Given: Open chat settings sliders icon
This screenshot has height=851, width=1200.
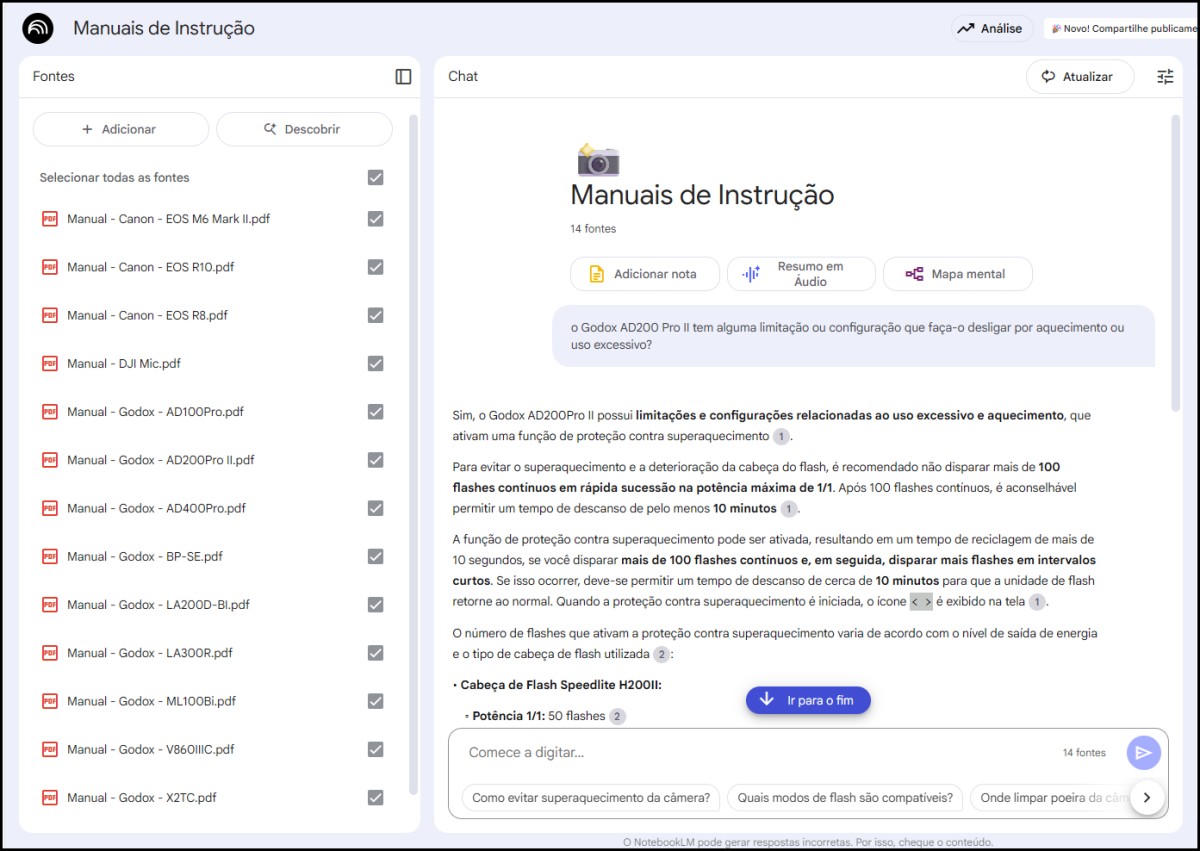Looking at the screenshot, I should 1165,77.
